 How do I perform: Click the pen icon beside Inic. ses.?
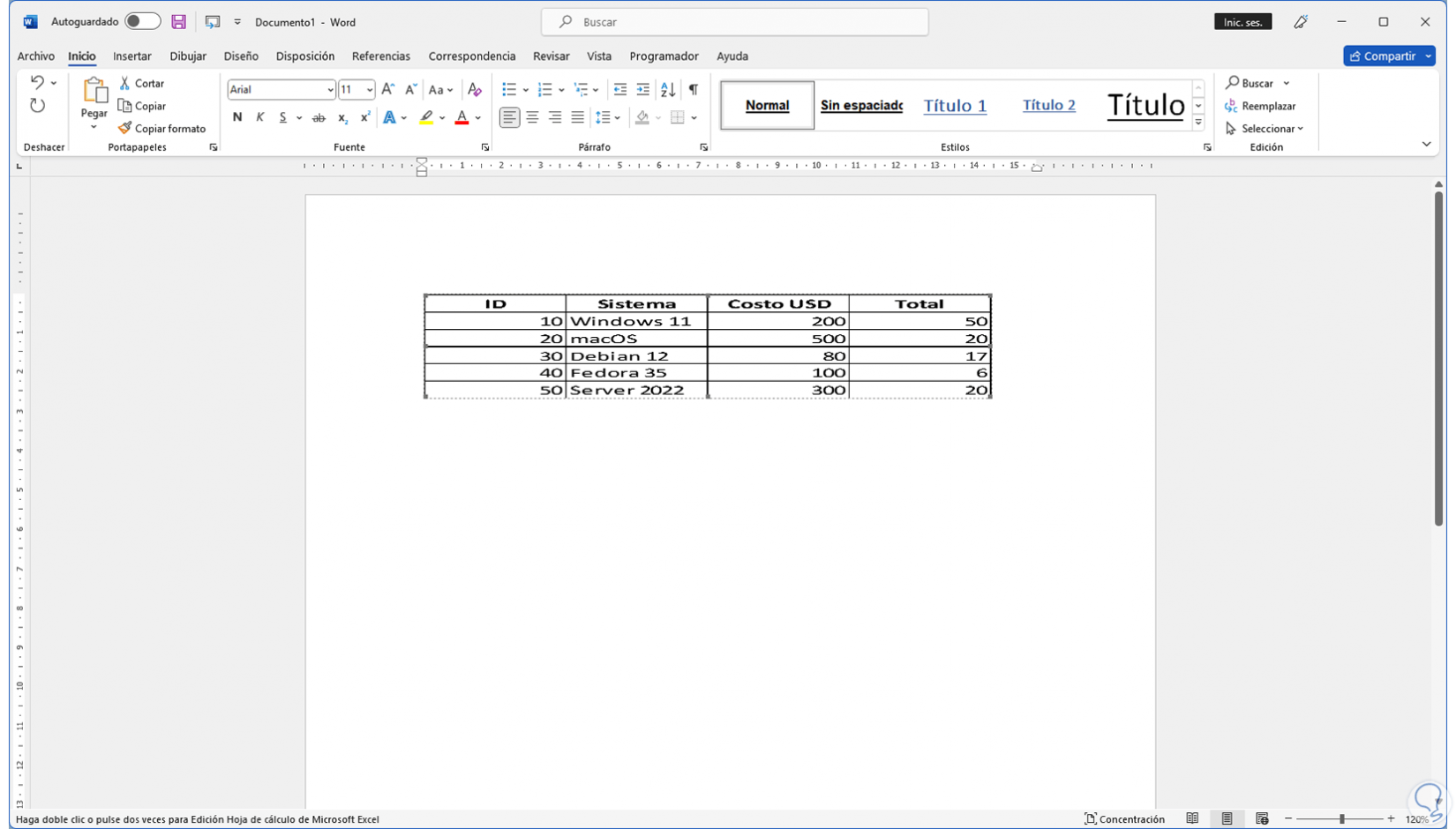click(x=1301, y=22)
